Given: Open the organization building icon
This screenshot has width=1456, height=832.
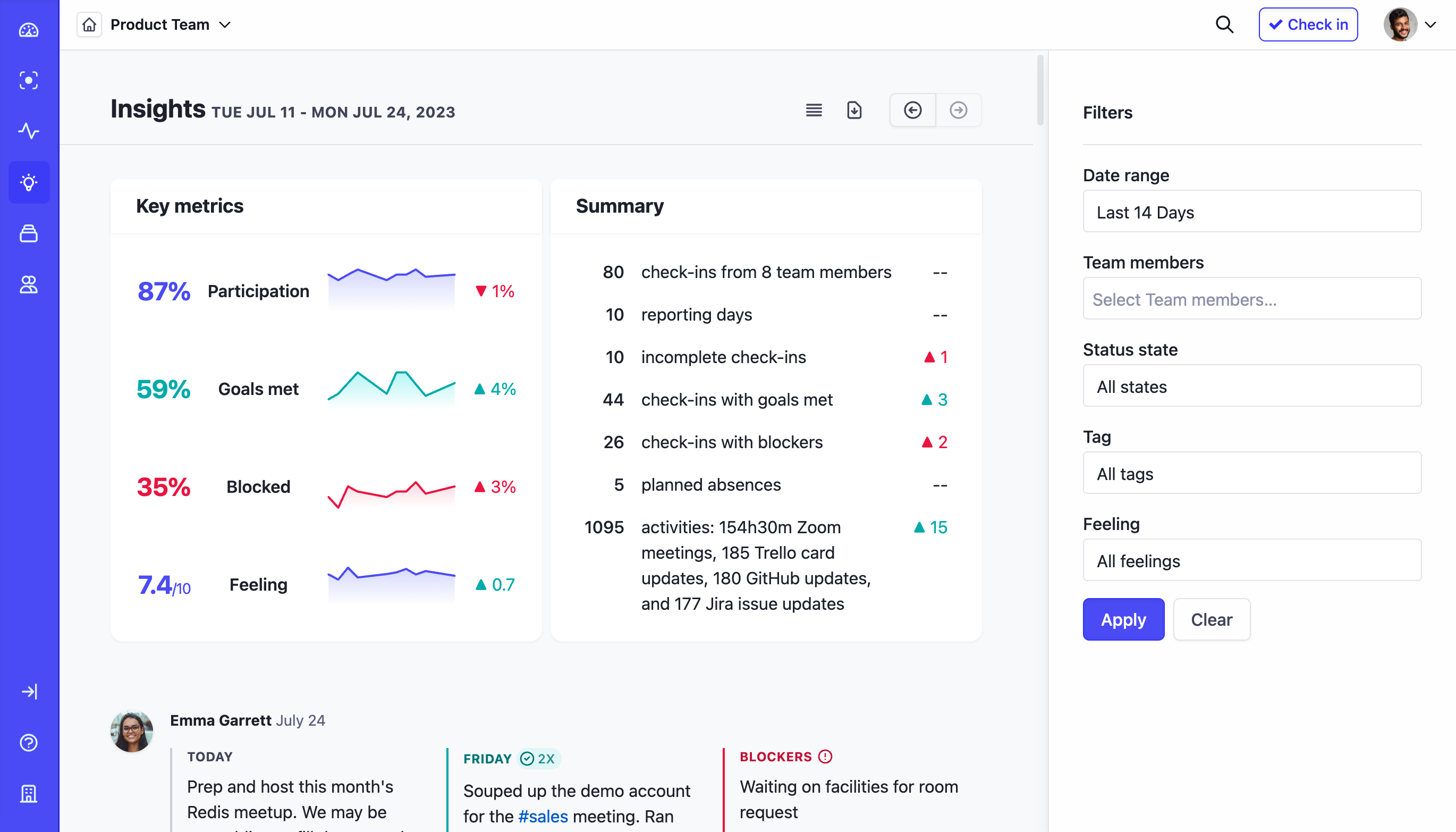Looking at the screenshot, I should tap(29, 794).
